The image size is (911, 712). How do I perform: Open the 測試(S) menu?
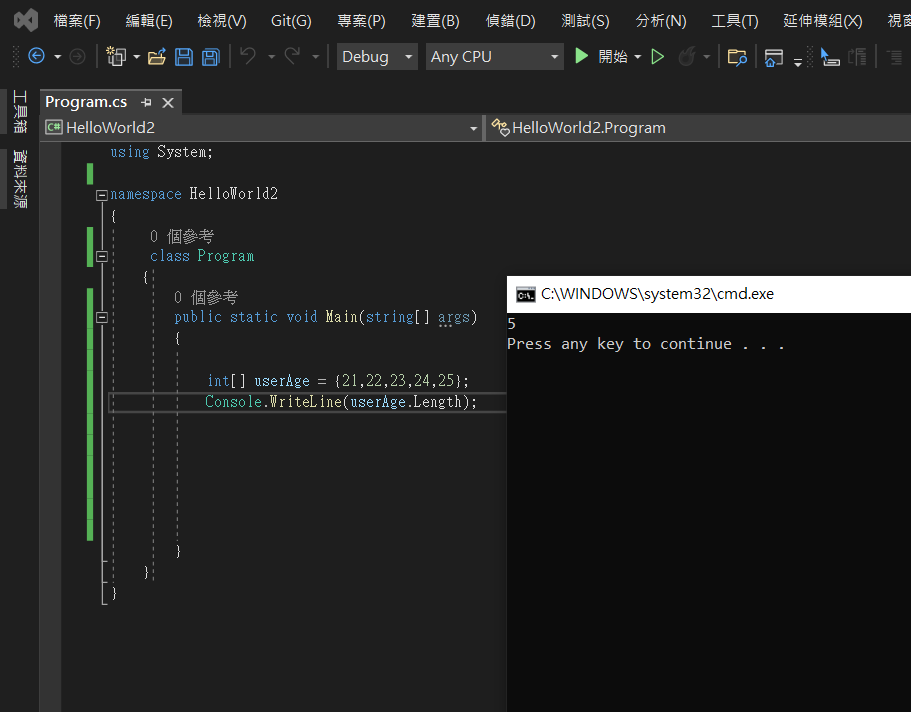[585, 21]
